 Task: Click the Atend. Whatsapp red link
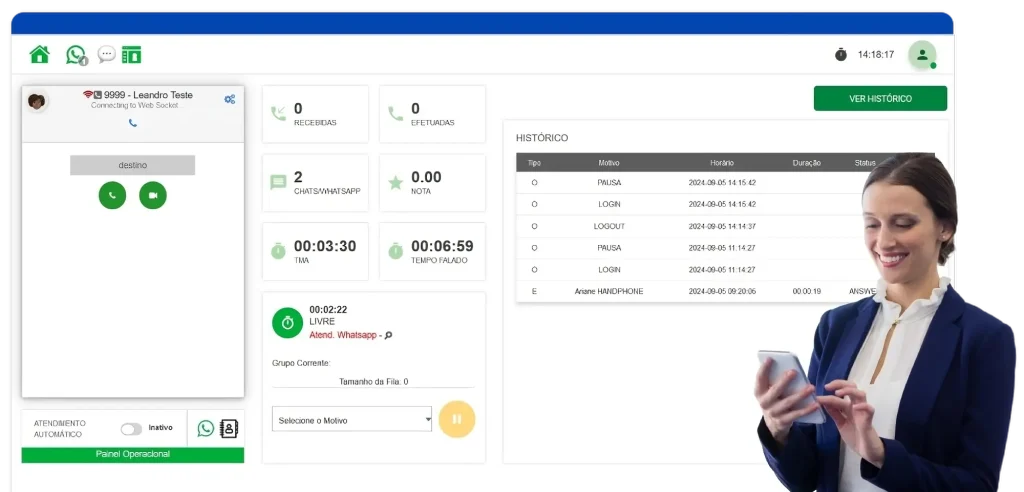343,335
